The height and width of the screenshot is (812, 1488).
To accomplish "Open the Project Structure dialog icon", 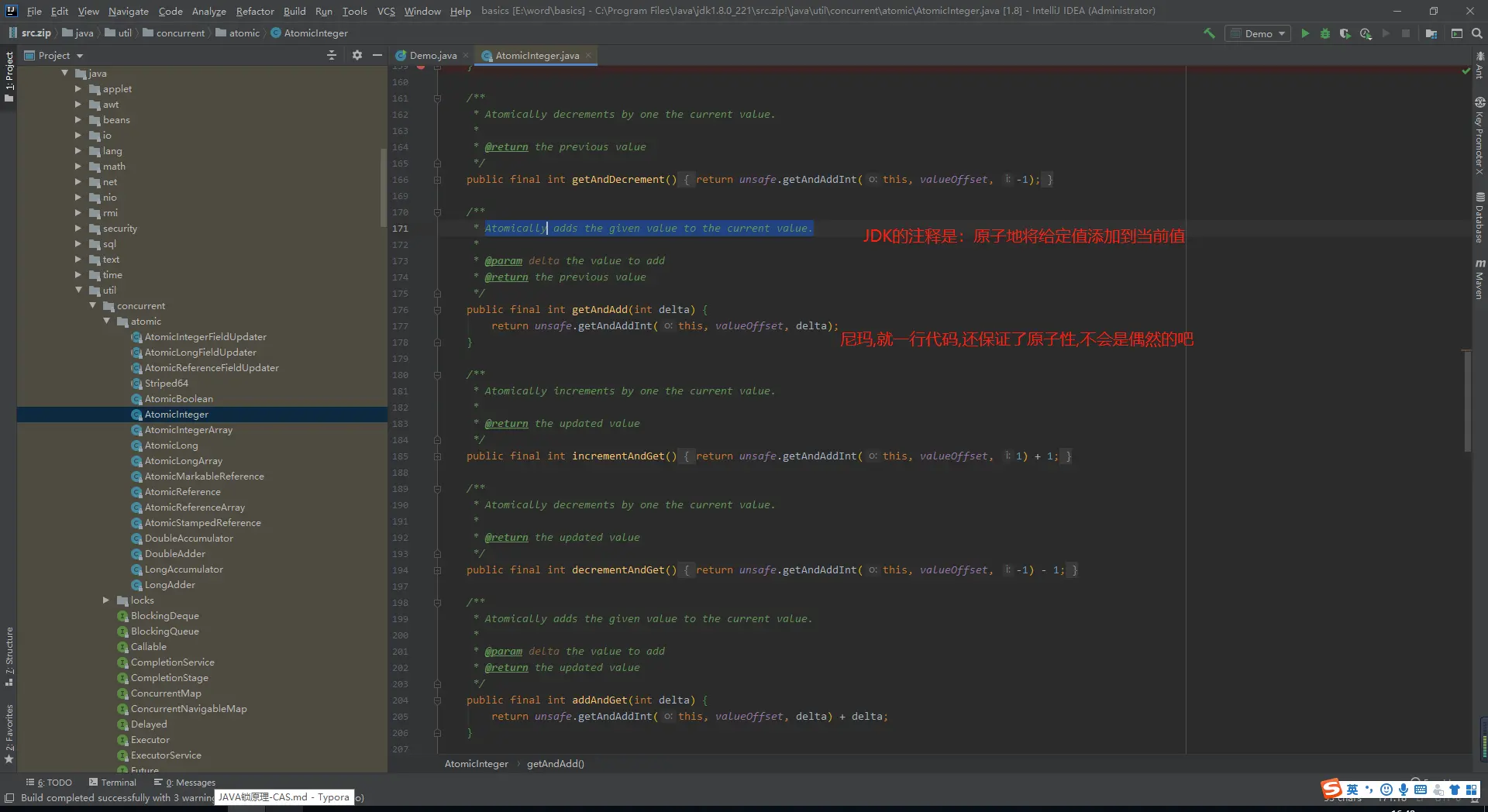I will click(1431, 33).
